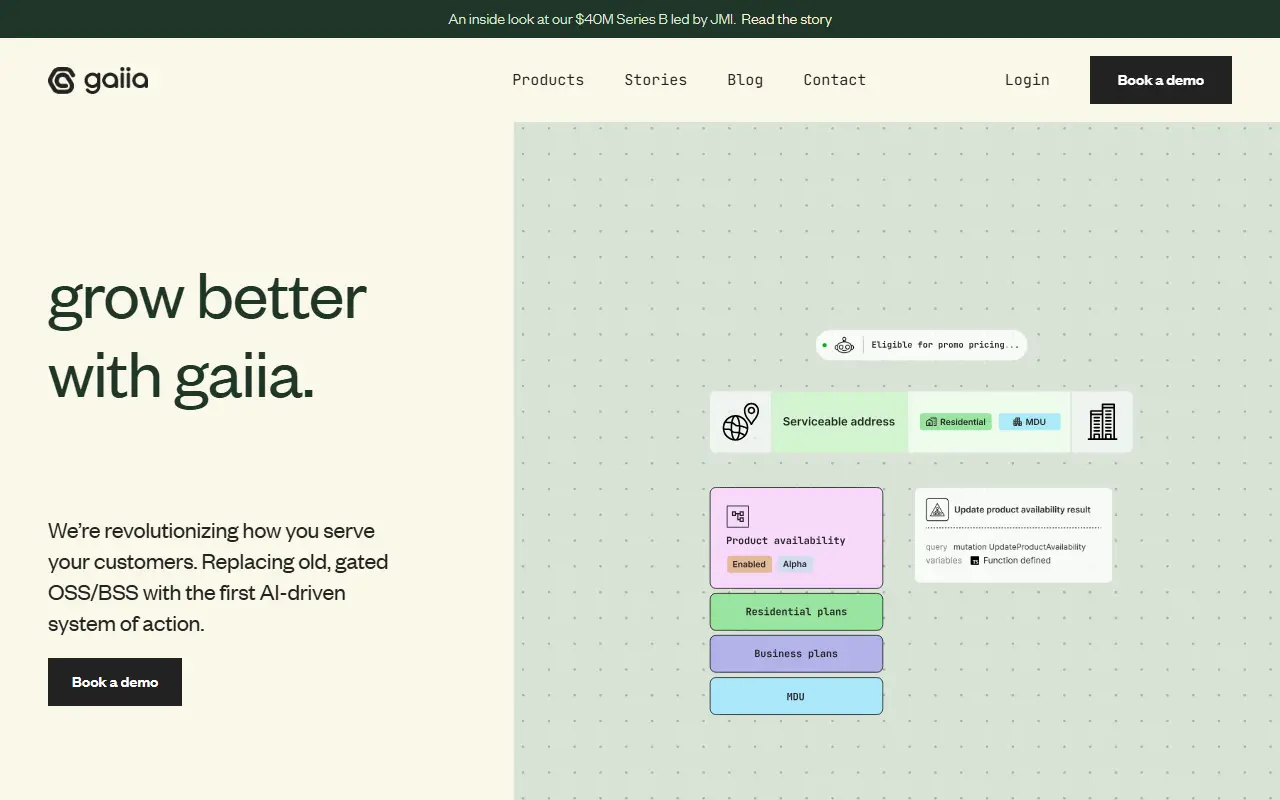Click 'Update product availability result' title

1022,510
